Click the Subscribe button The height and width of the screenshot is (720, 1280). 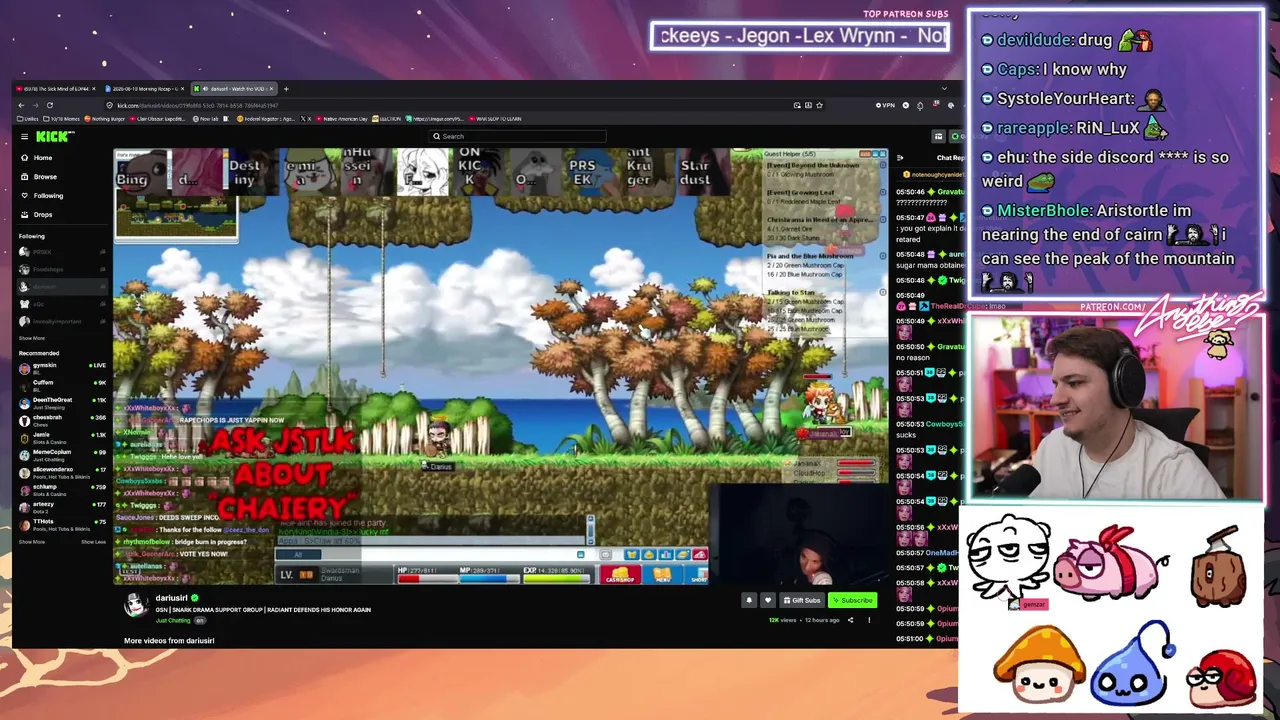click(853, 600)
